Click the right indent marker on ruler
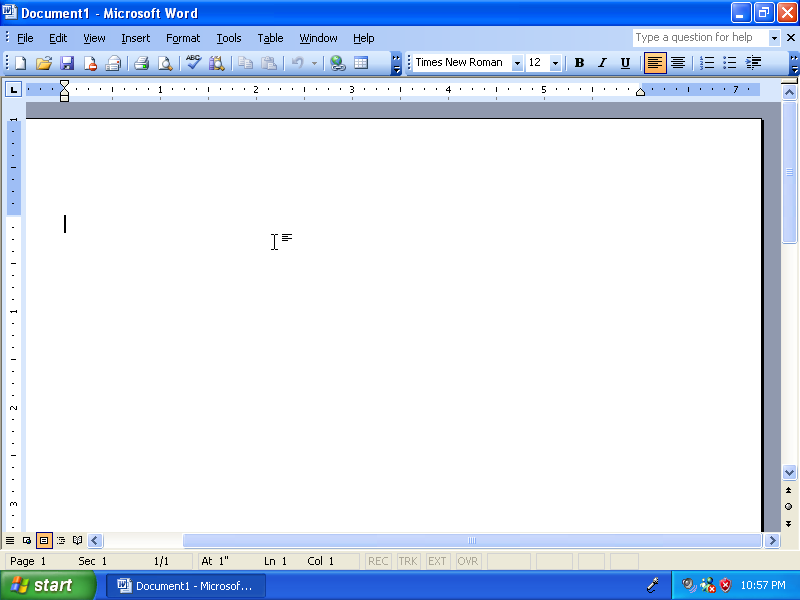 coord(640,91)
